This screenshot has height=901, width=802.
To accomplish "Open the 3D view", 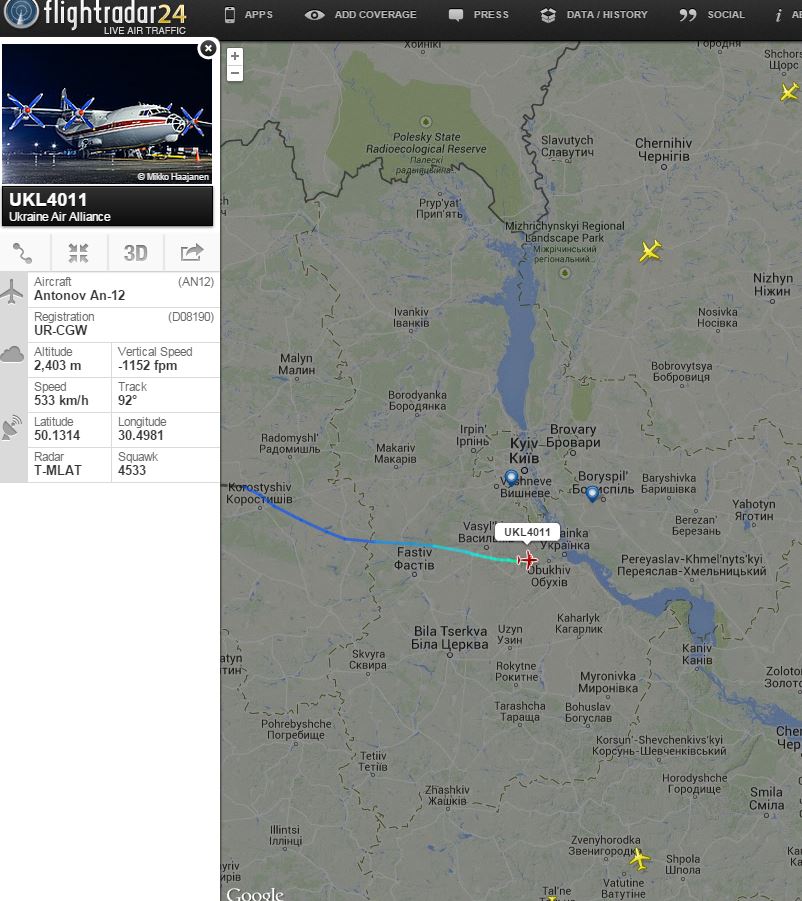I will (136, 253).
